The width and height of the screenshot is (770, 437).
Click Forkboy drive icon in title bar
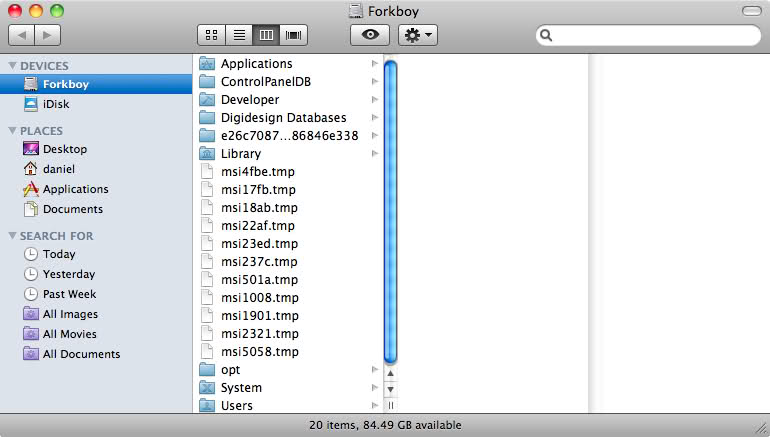pyautogui.click(x=356, y=11)
